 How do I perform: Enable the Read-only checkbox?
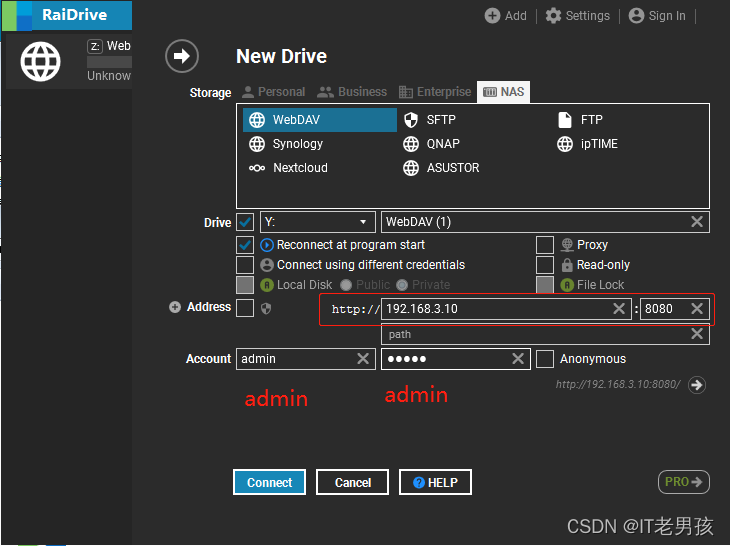click(545, 265)
